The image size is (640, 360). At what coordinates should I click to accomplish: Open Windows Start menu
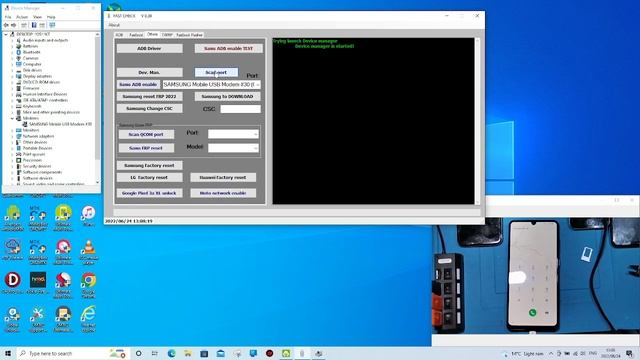point(8,353)
